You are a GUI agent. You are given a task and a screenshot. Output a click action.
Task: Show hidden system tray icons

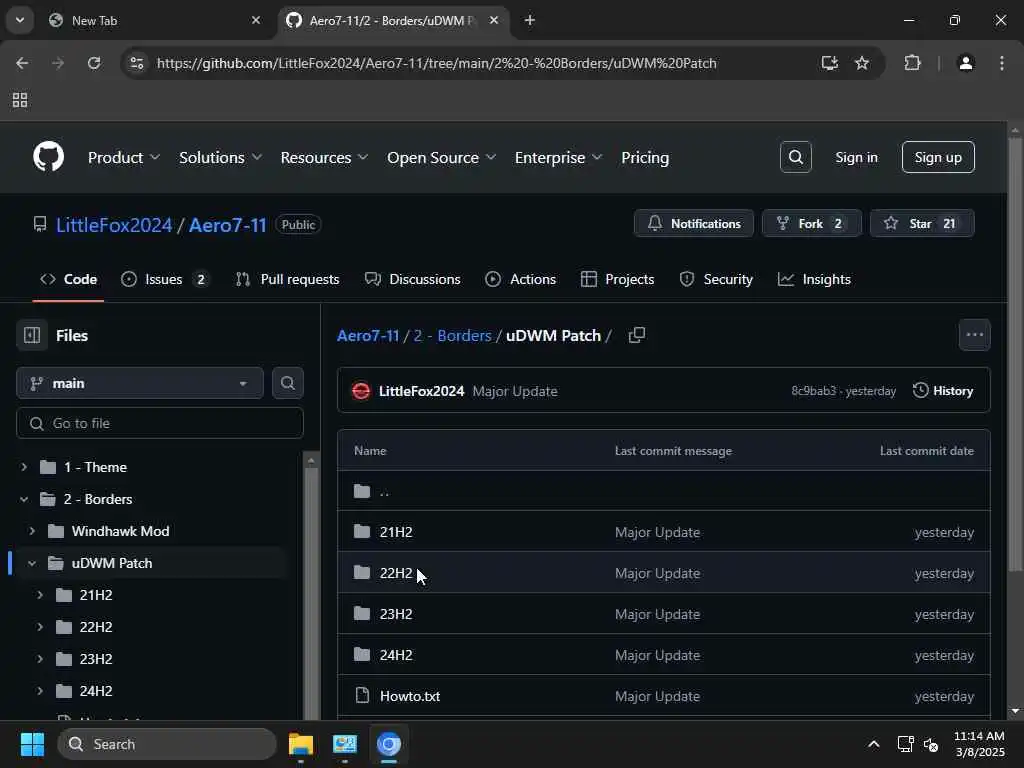874,744
